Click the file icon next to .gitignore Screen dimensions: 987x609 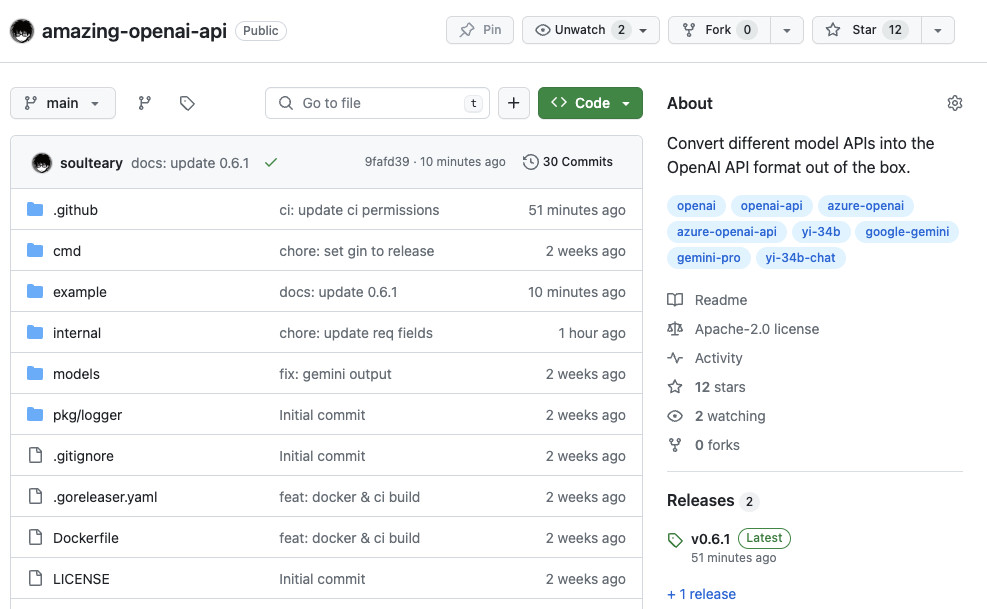point(35,455)
